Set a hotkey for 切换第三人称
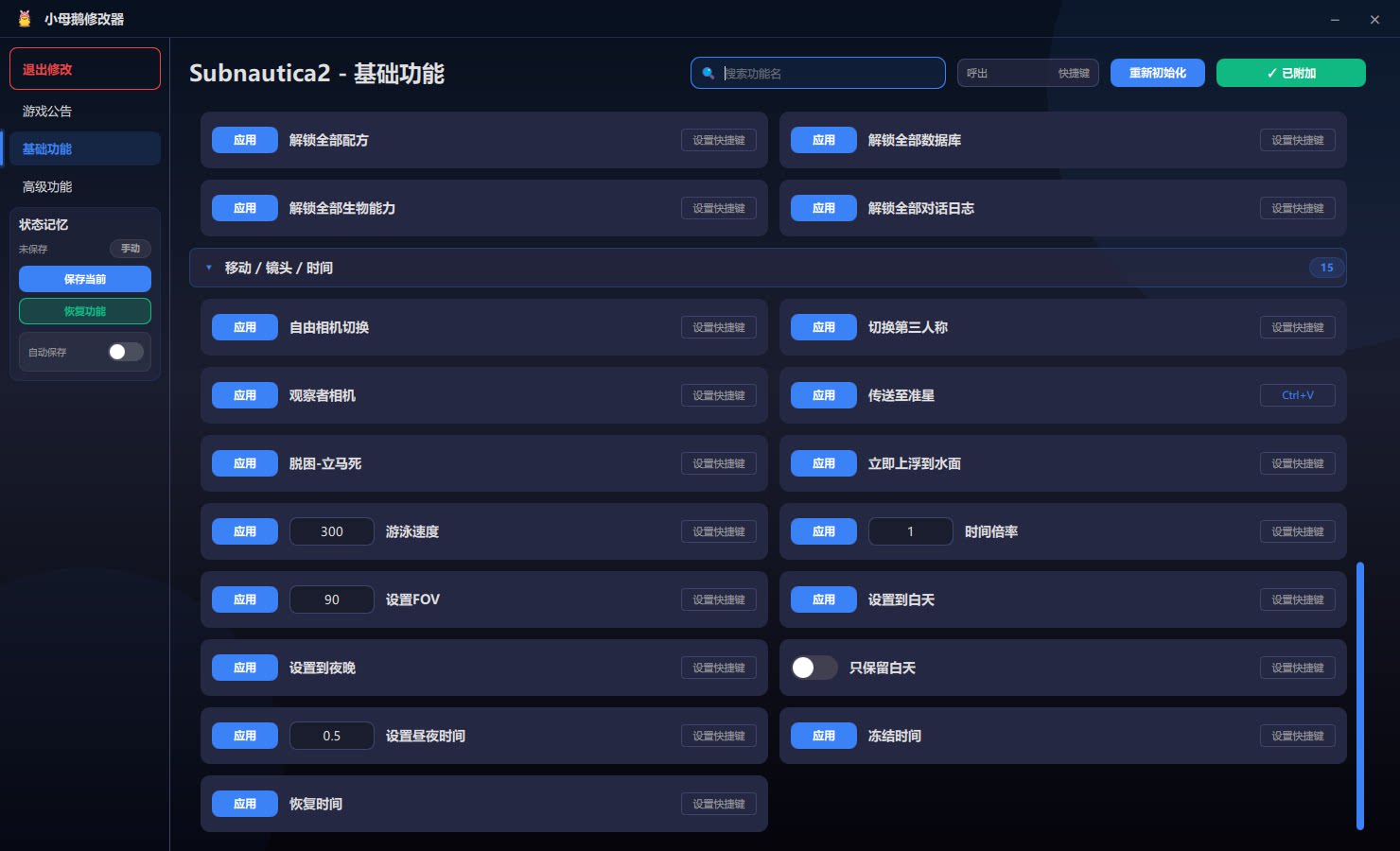 tap(1298, 327)
